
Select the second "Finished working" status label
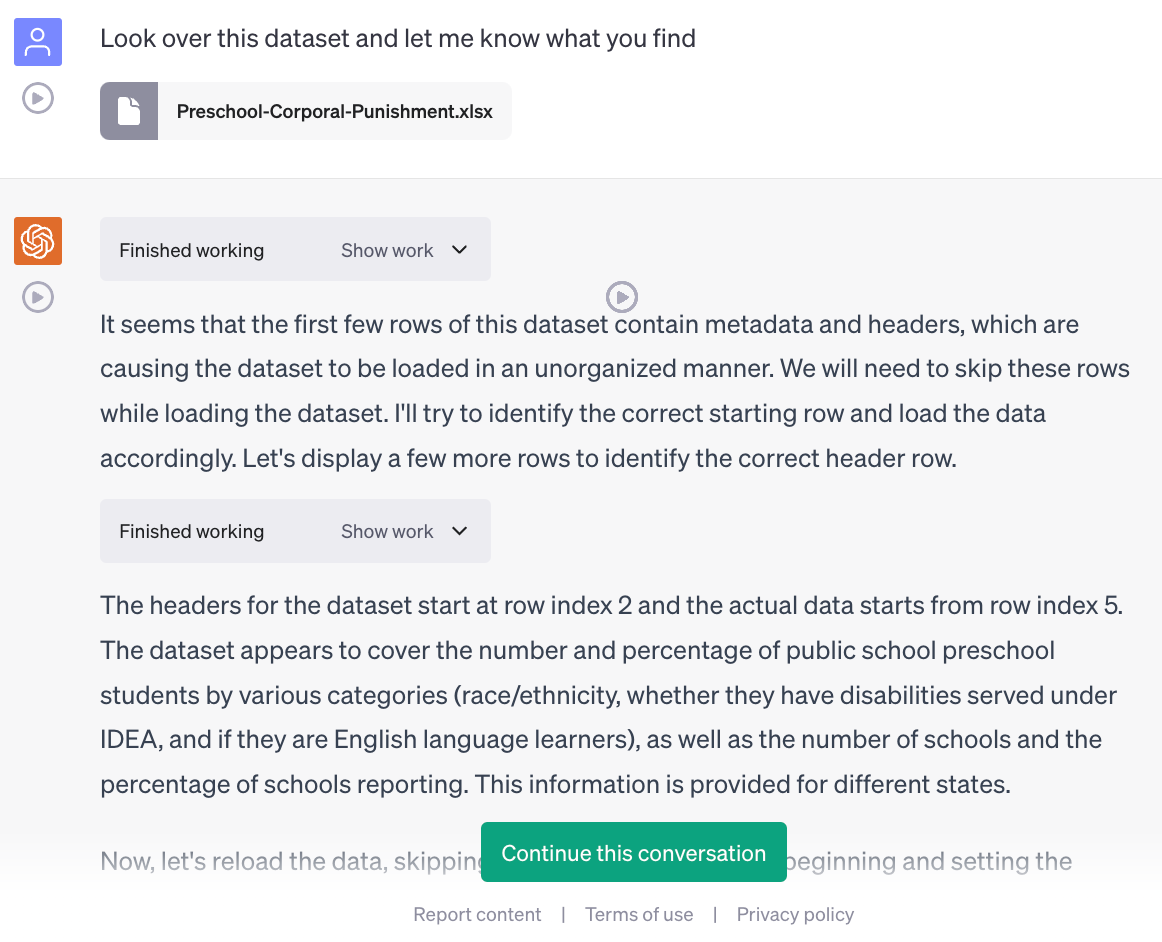191,531
